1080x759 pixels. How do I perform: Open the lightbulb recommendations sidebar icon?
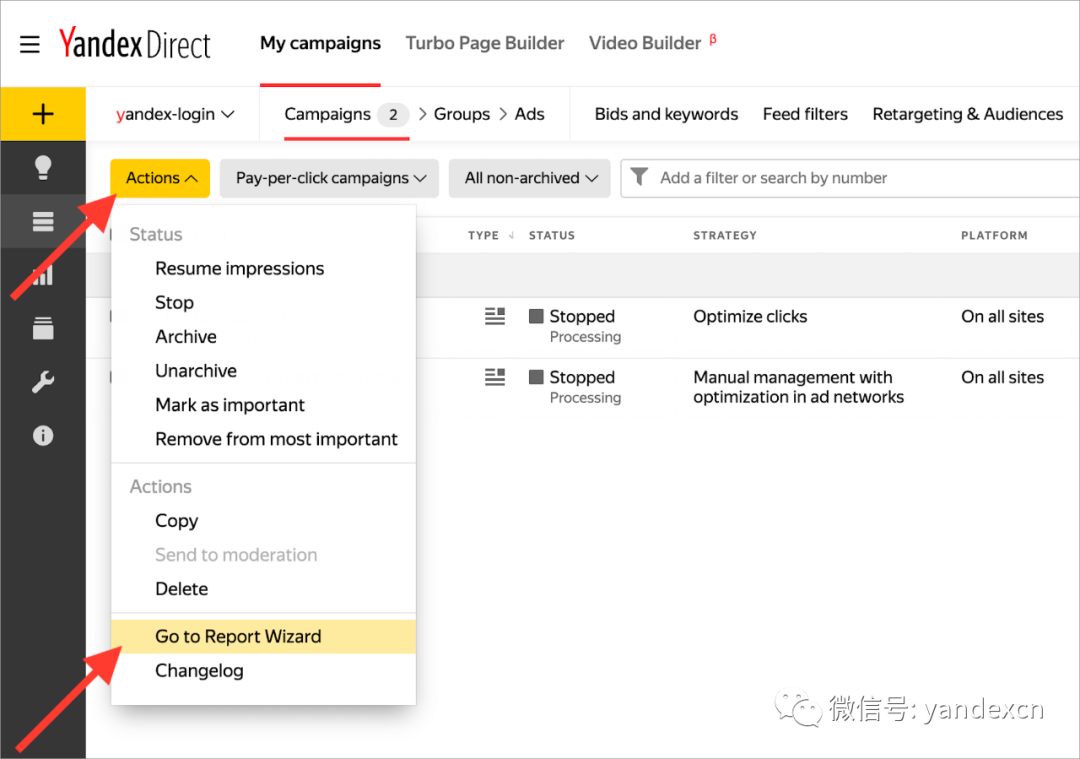coord(43,167)
